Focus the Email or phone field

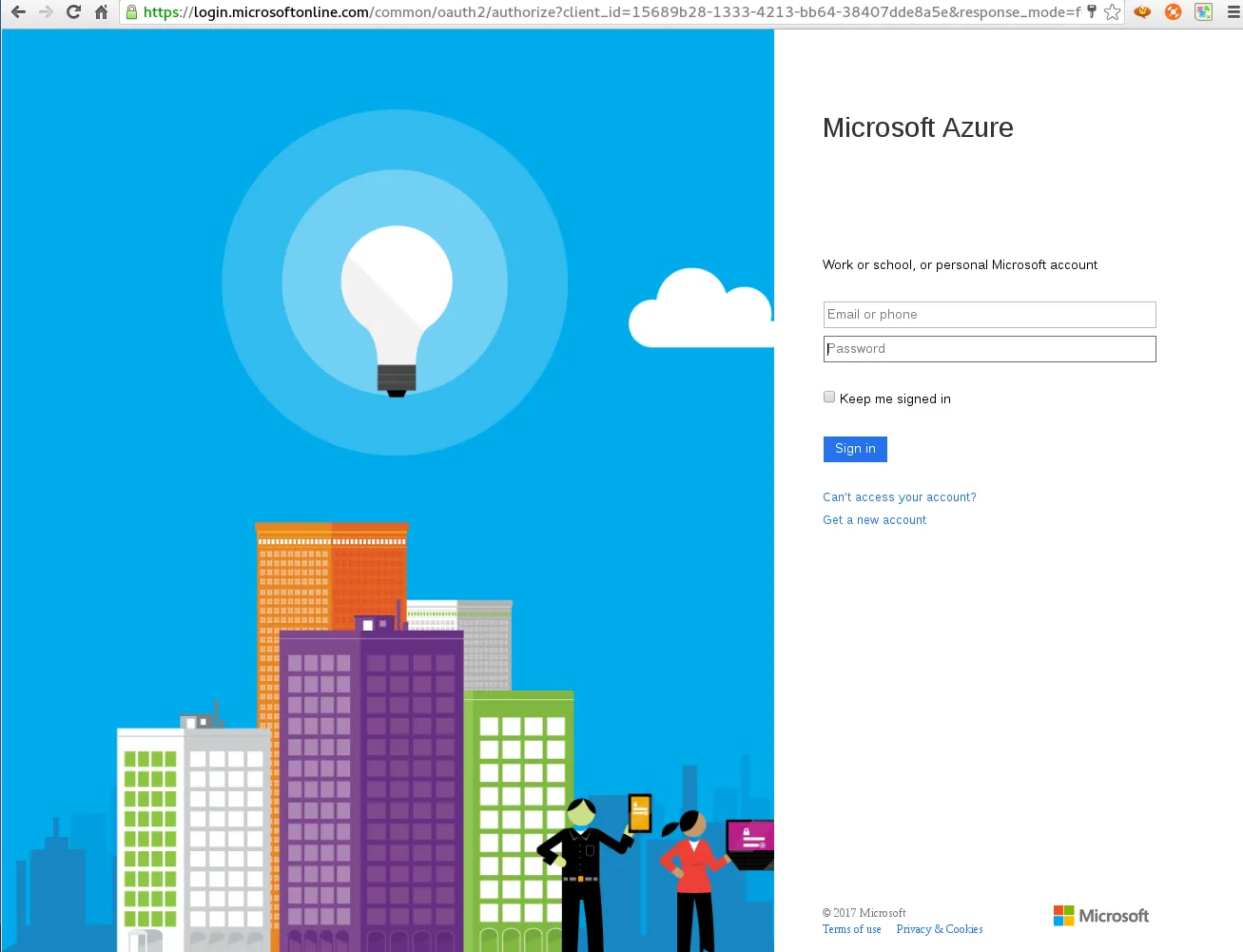[x=990, y=315]
